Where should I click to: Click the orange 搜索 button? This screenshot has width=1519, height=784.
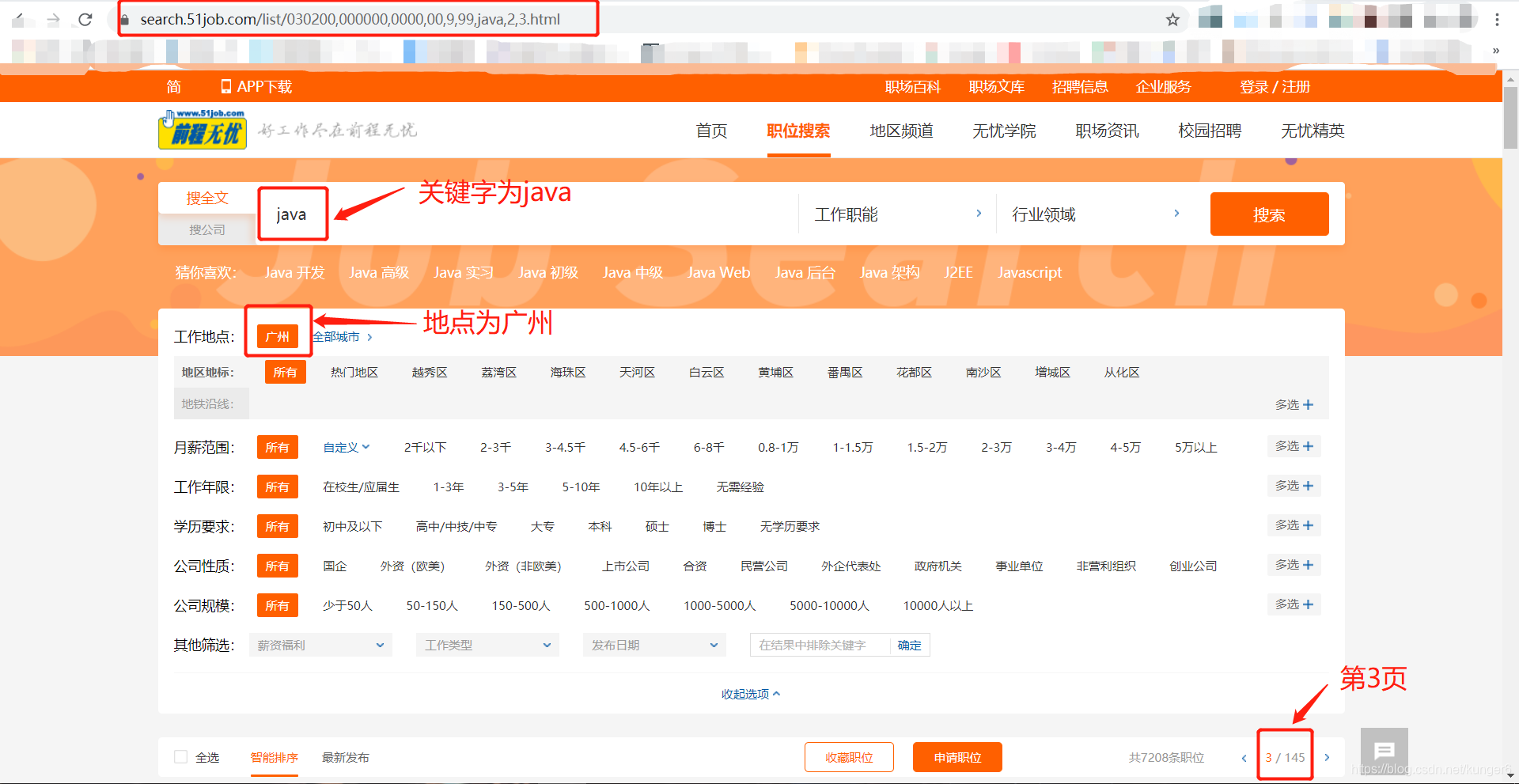(1269, 214)
